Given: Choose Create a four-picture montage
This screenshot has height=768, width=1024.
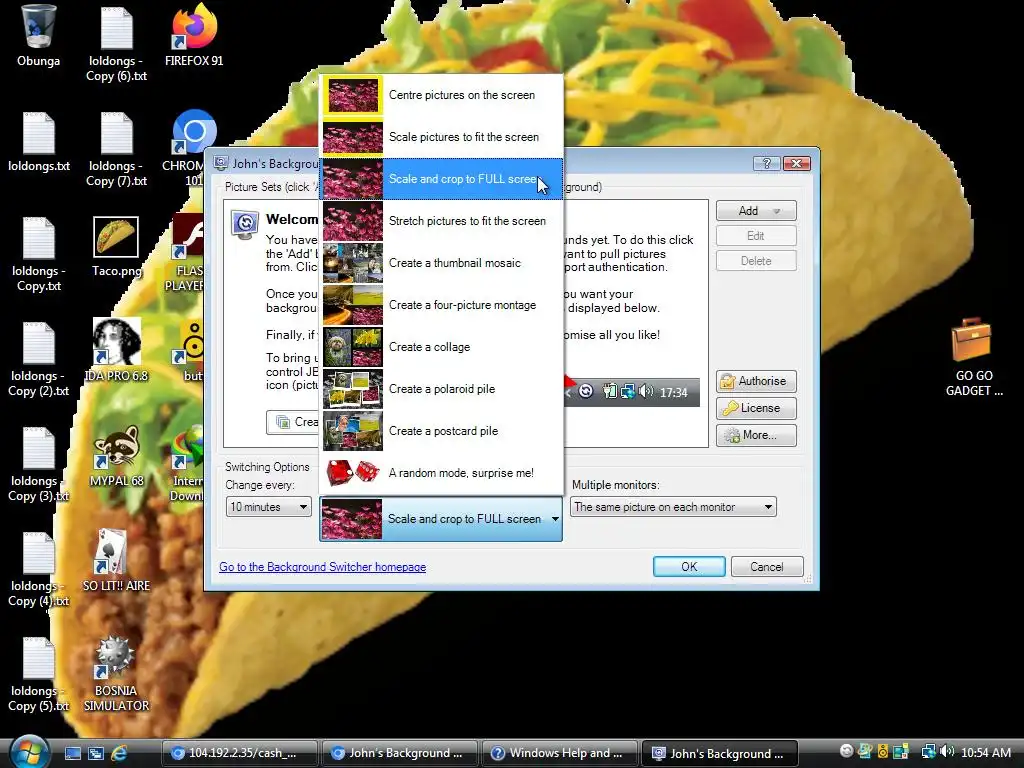Looking at the screenshot, I should click(441, 305).
